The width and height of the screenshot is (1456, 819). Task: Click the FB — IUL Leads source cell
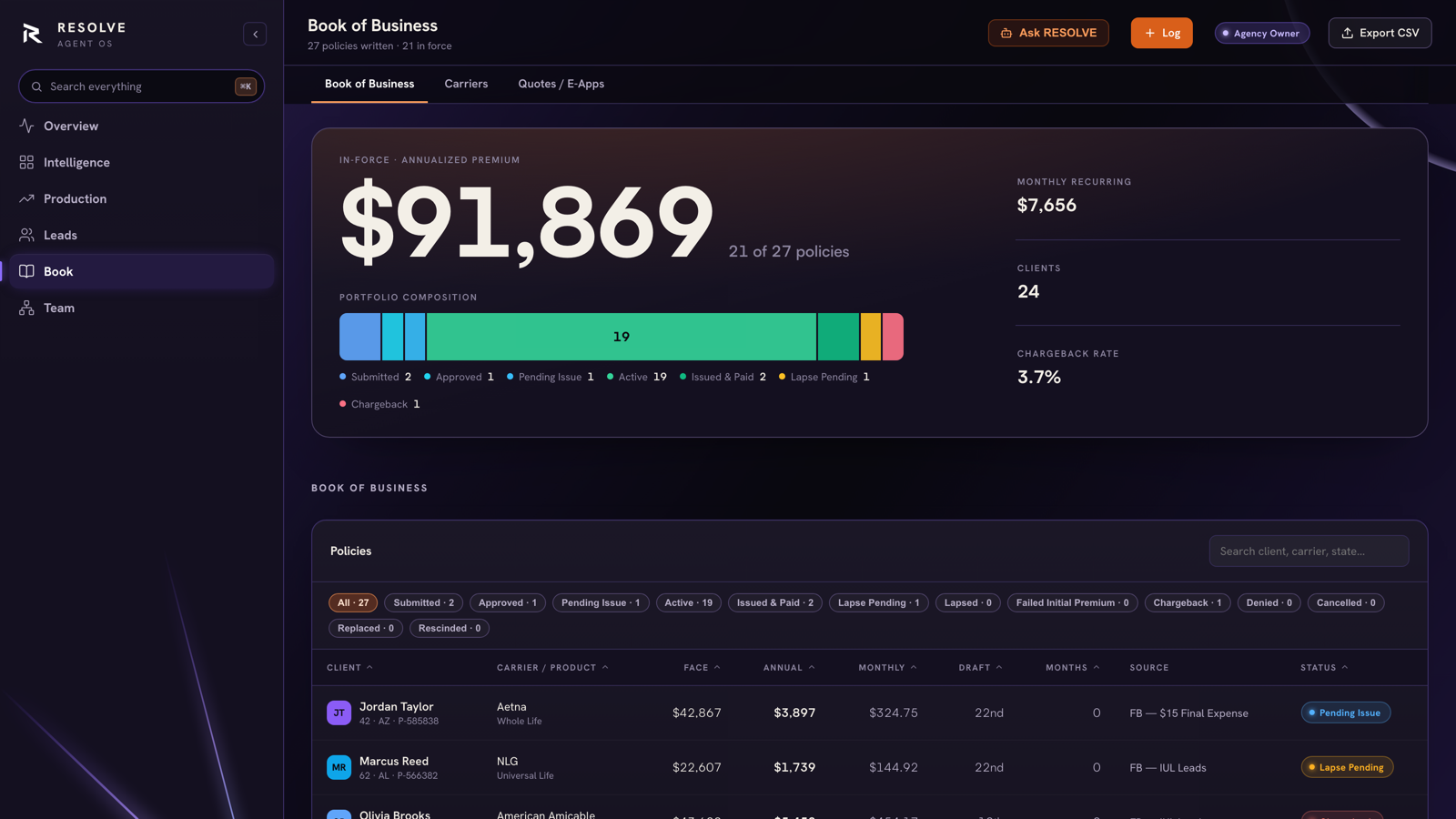[1168, 767]
